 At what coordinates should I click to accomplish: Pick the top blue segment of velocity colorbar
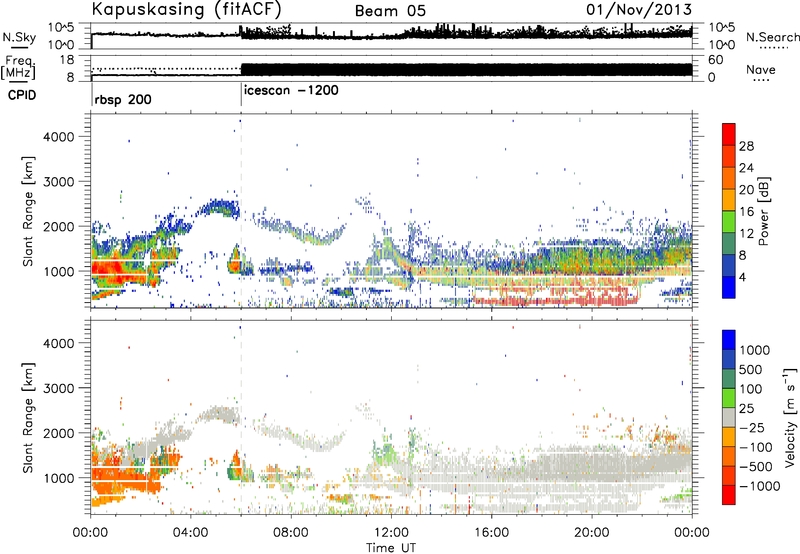[x=729, y=340]
